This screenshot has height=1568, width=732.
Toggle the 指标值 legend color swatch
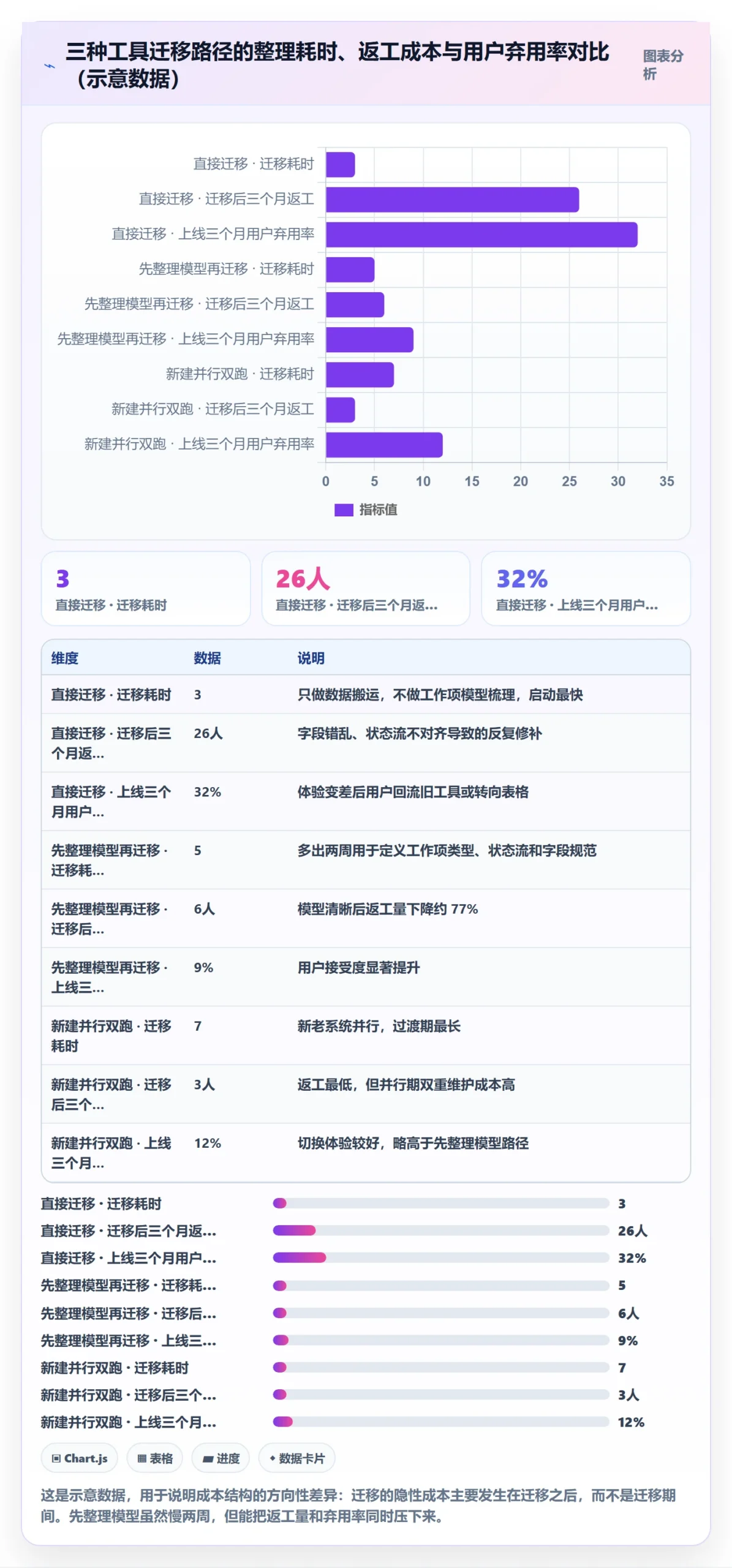click(344, 510)
